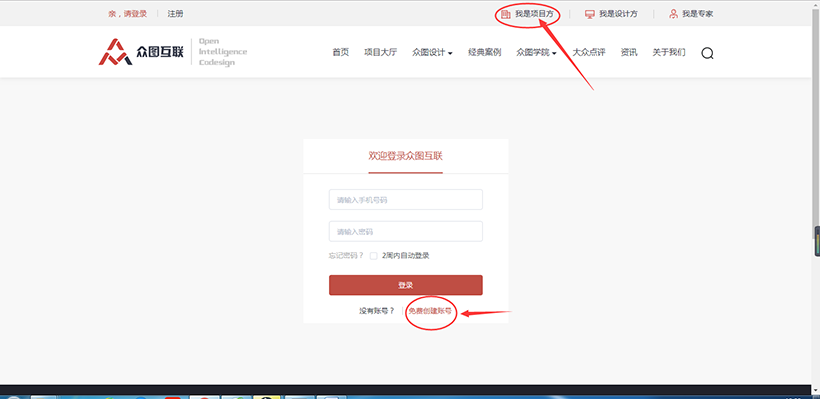Click the 没有账号？ text
This screenshot has width=820, height=399.
[x=377, y=311]
